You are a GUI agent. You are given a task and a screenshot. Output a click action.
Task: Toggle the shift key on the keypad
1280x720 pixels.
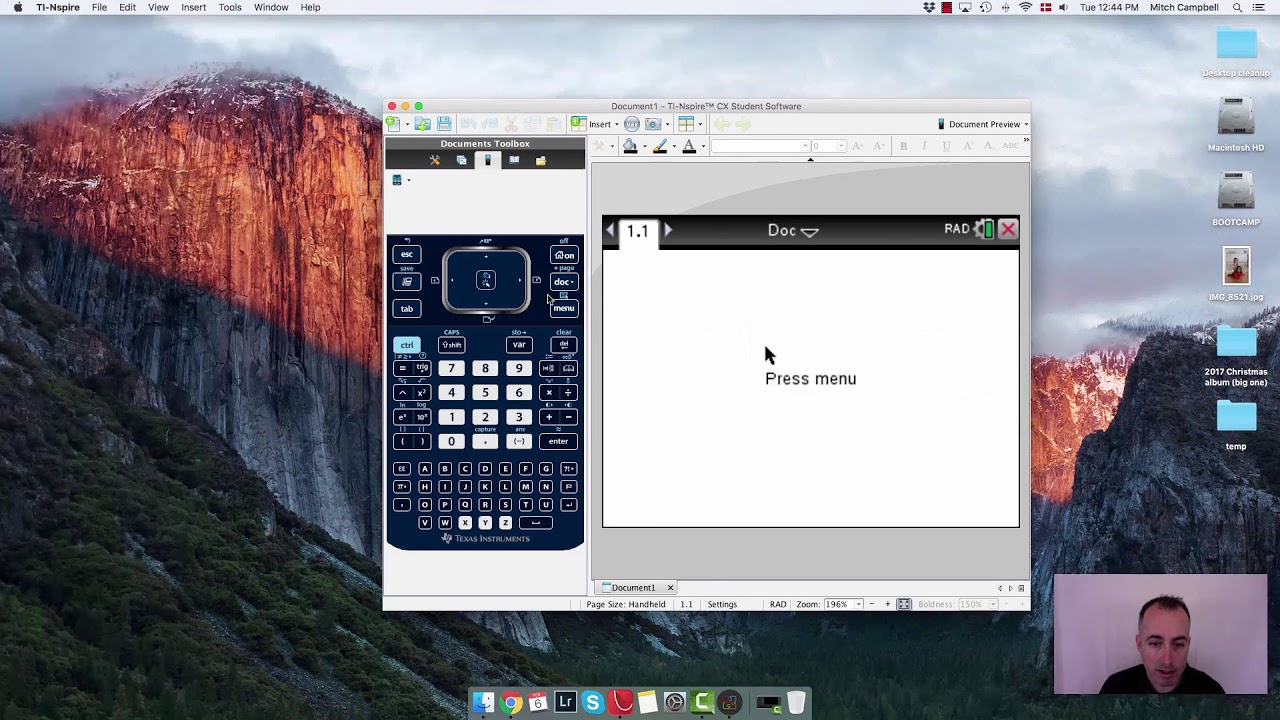[x=452, y=345]
